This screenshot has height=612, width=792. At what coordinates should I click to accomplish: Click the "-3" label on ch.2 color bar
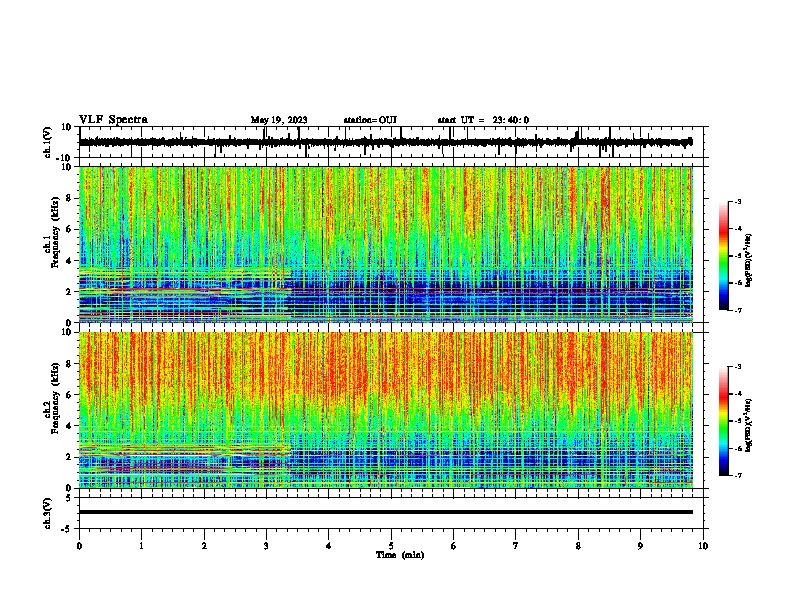(737, 367)
